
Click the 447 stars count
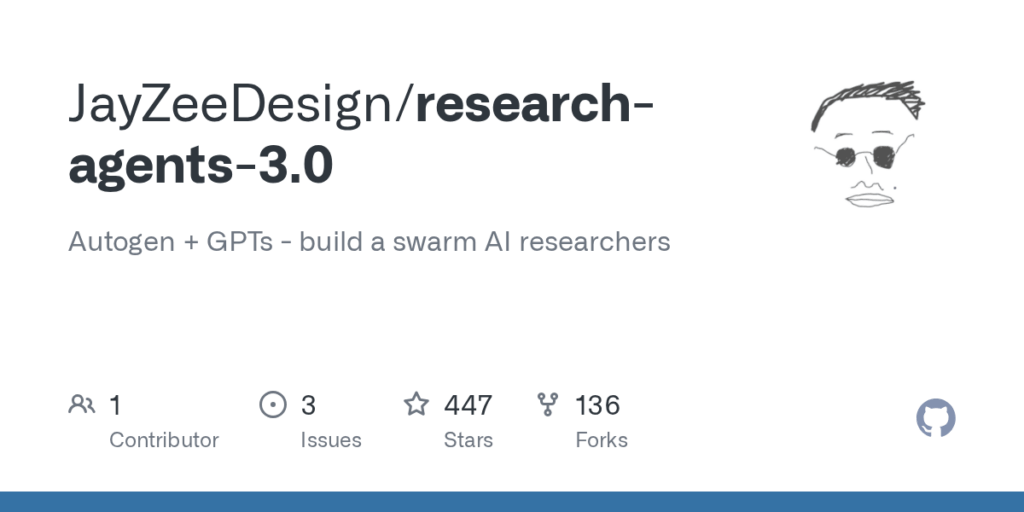click(x=468, y=406)
